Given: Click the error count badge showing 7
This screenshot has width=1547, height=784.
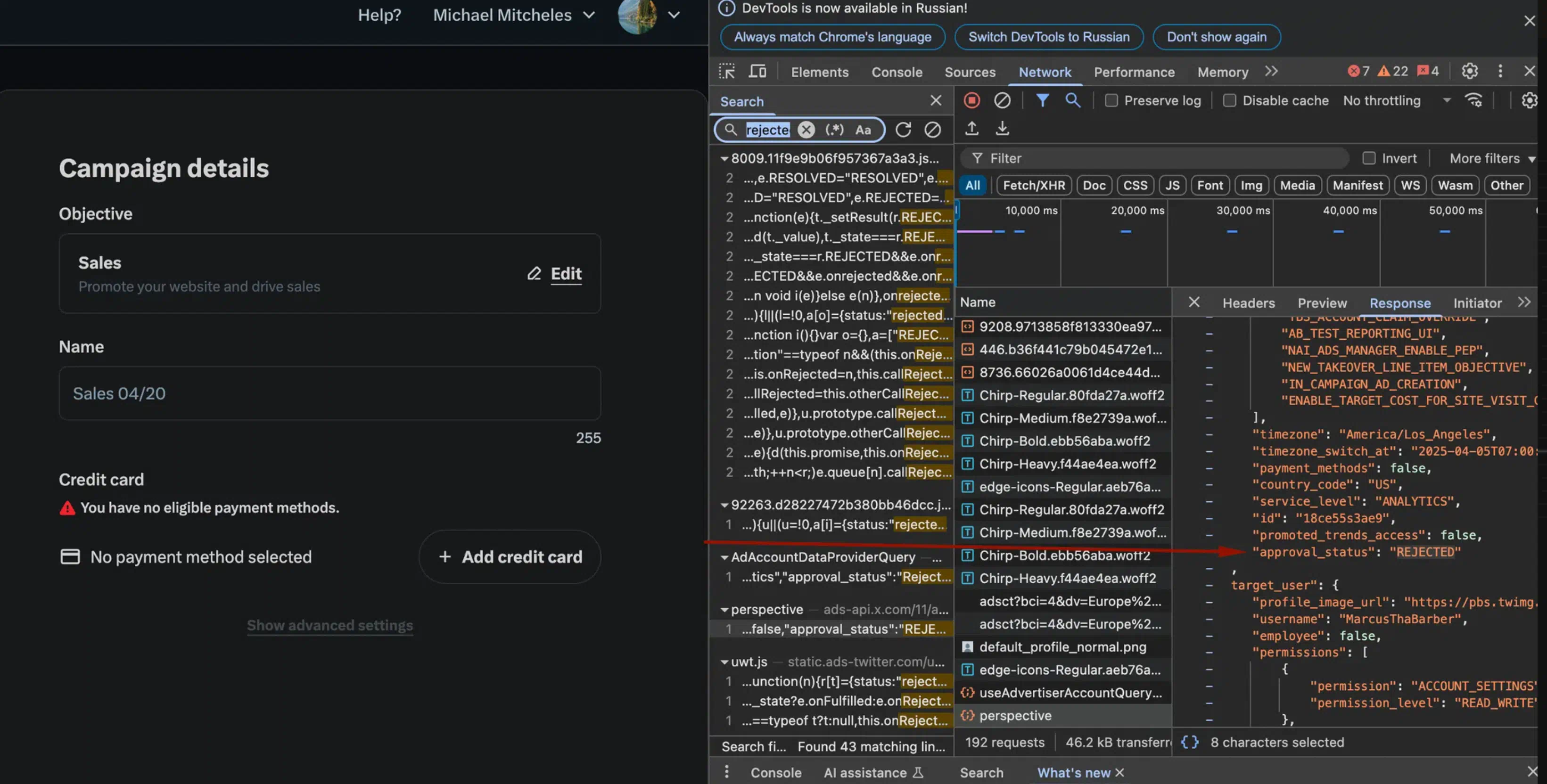Looking at the screenshot, I should pyautogui.click(x=1358, y=72).
